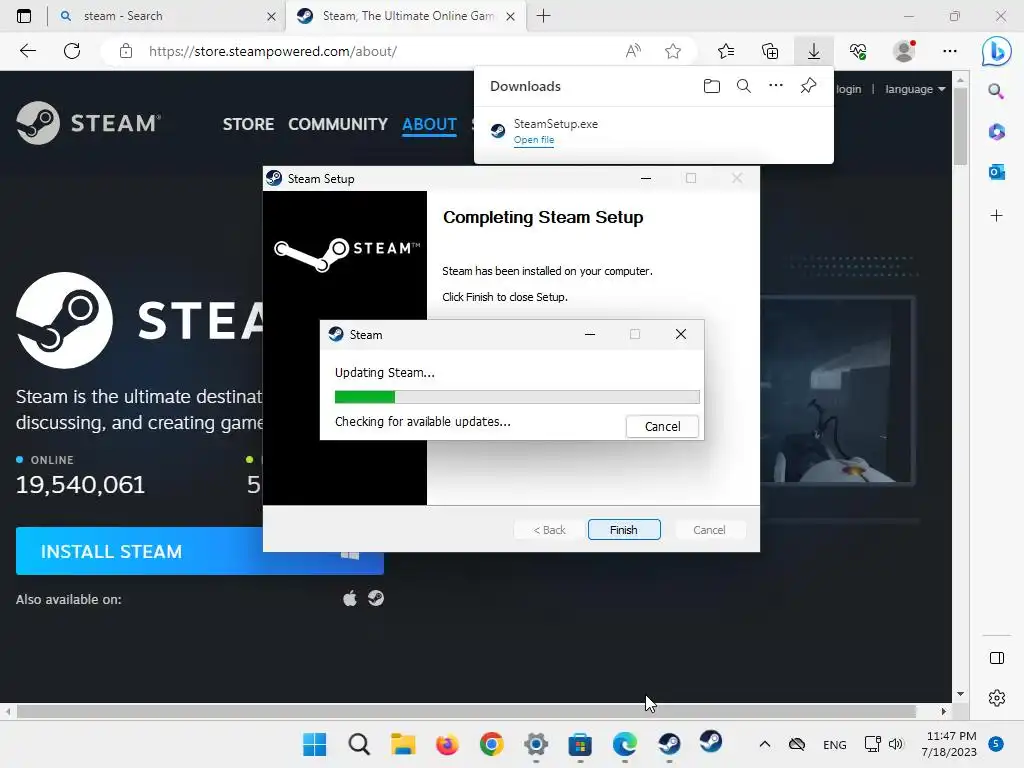
Task: Pin the Downloads panel
Action: [808, 86]
